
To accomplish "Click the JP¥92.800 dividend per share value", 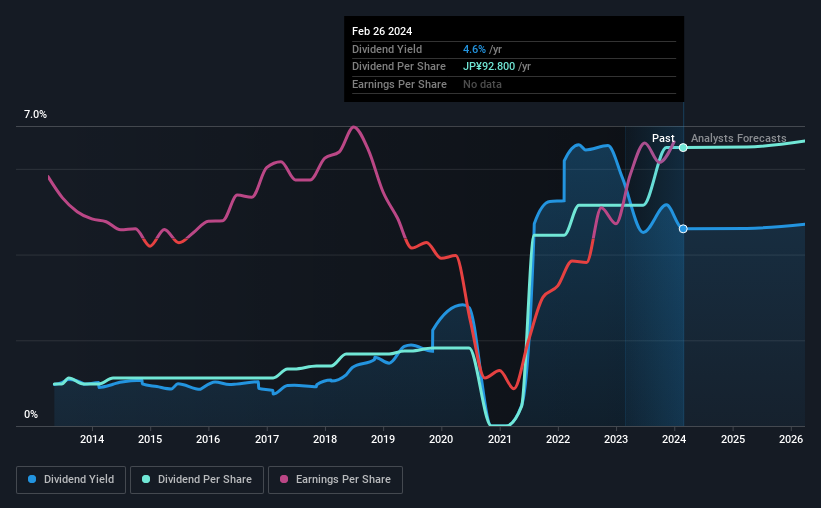I will point(489,67).
